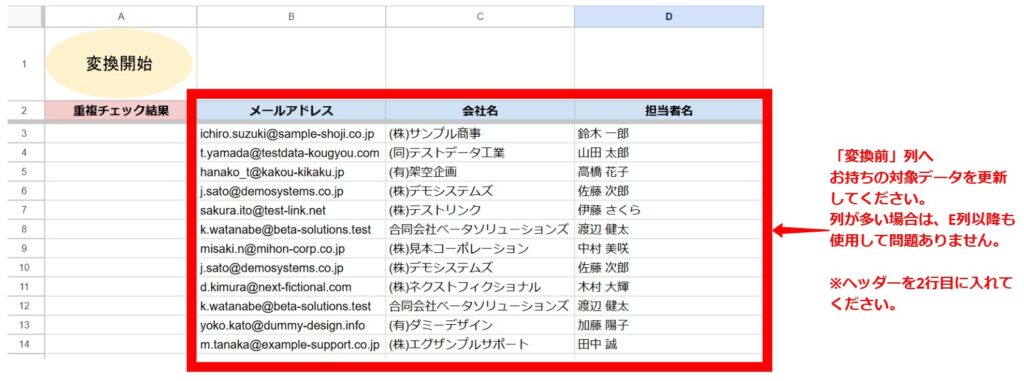The height and width of the screenshot is (381, 1024).
Task: Select cell sakura.ito@test-link.net
Action: [291, 210]
